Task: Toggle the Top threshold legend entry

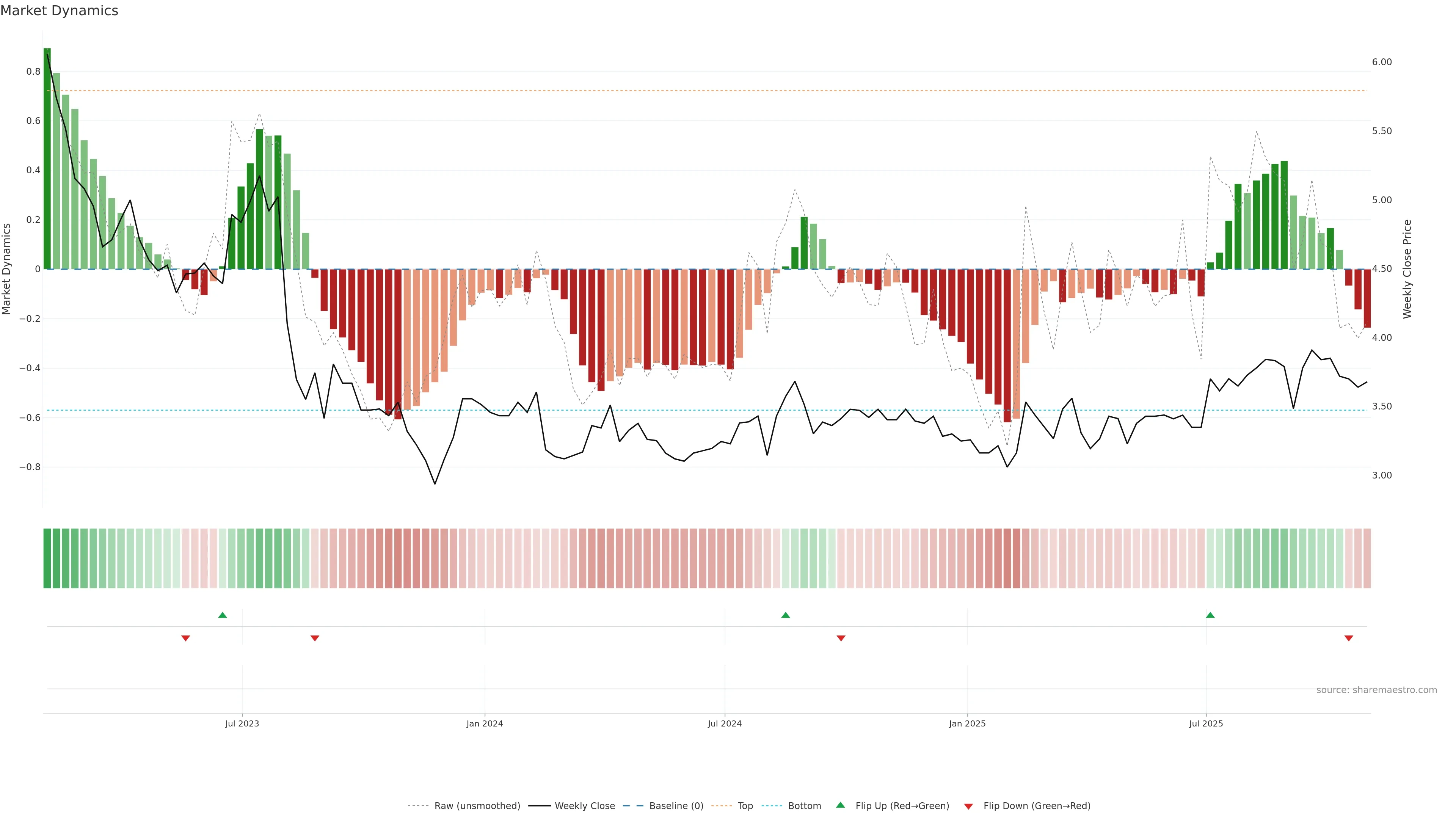Action: click(745, 806)
